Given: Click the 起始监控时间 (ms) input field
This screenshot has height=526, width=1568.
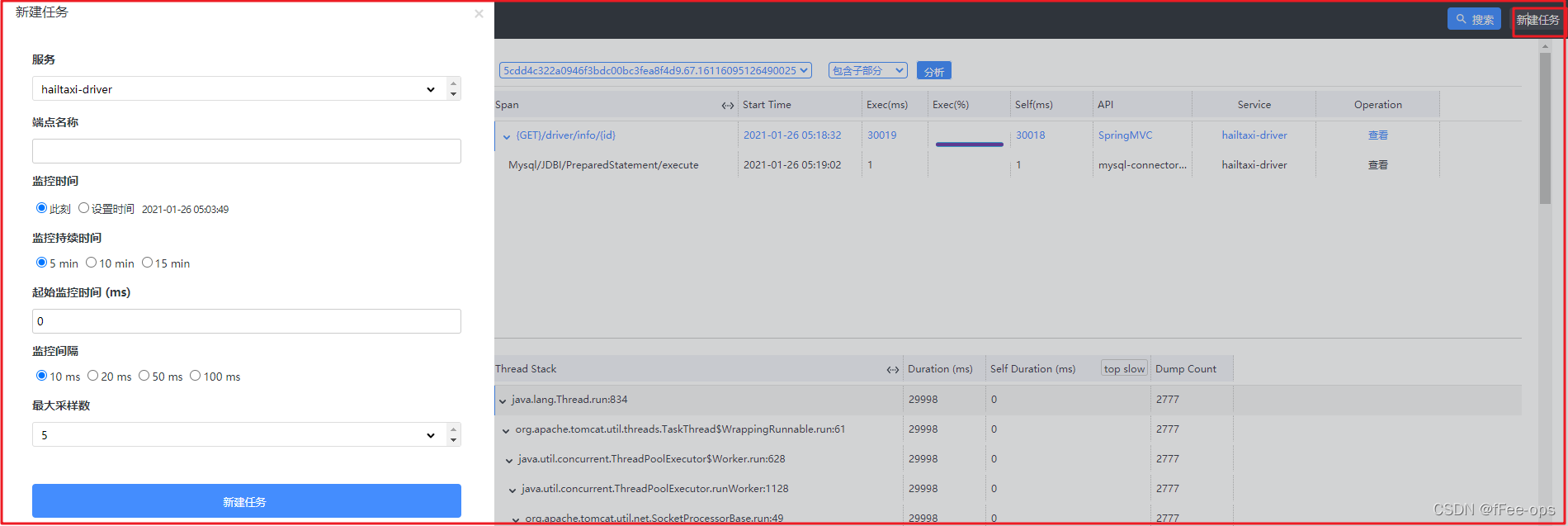Looking at the screenshot, I should 246,321.
